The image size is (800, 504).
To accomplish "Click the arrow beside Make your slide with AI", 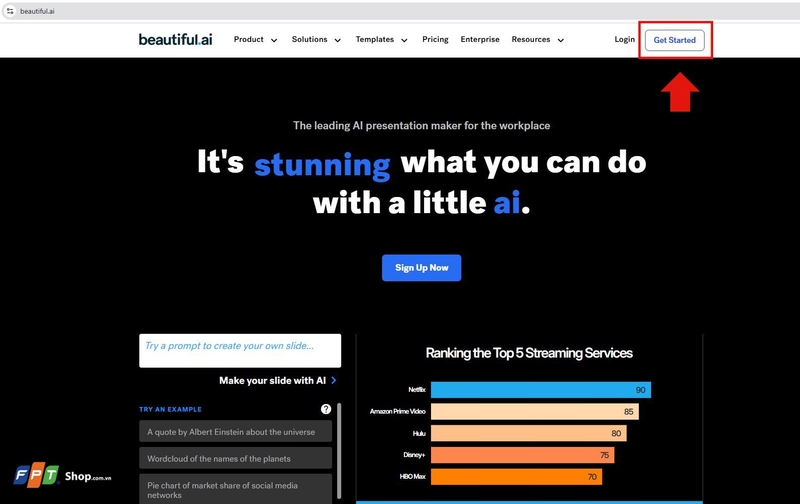I will pyautogui.click(x=334, y=381).
